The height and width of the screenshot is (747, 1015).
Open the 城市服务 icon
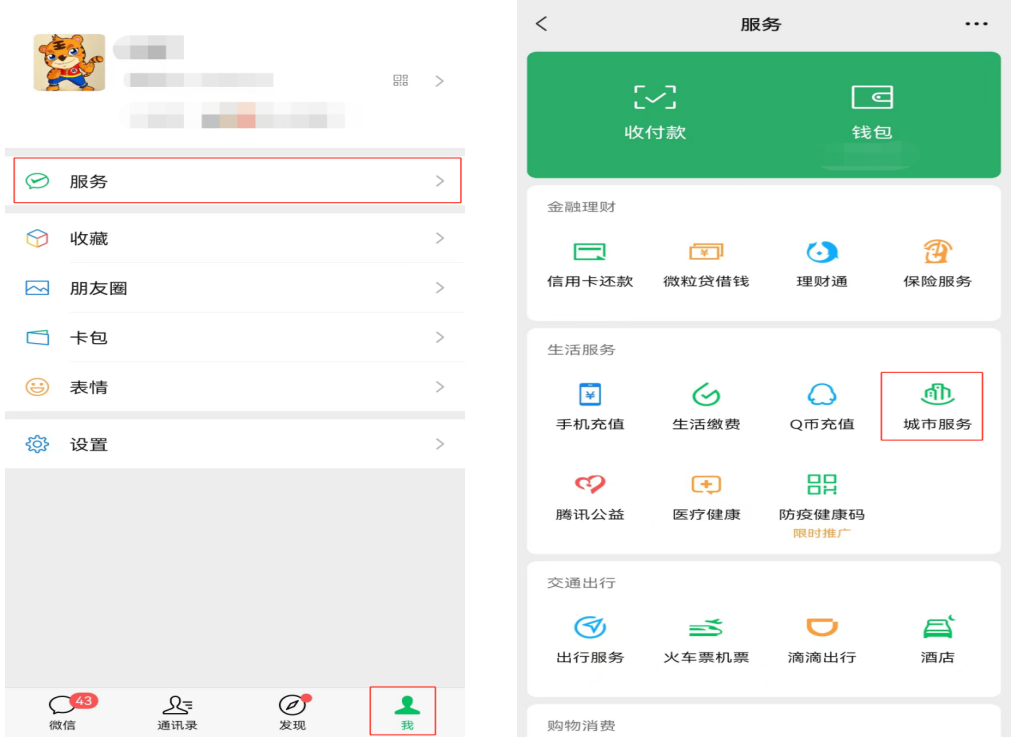pos(937,394)
